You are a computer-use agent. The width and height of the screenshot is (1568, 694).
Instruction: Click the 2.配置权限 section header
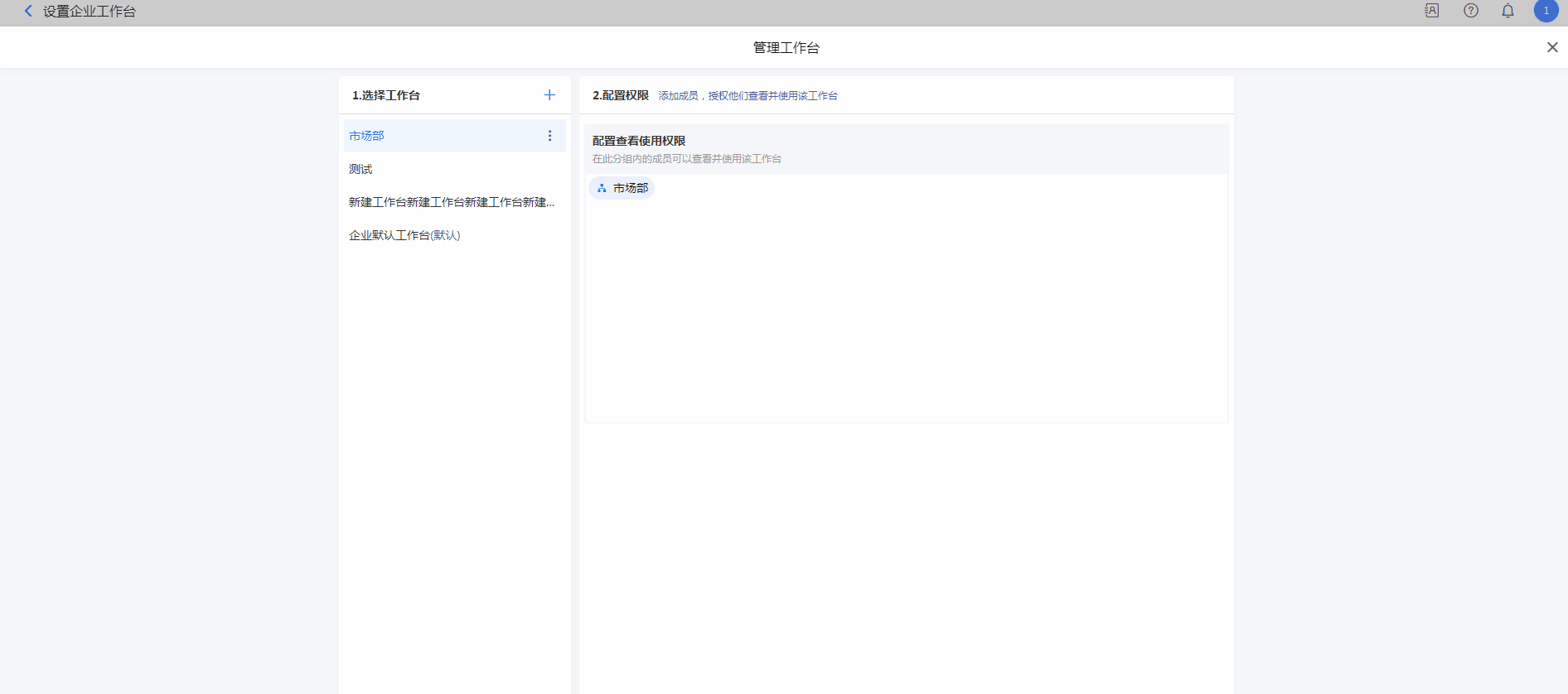[620, 95]
